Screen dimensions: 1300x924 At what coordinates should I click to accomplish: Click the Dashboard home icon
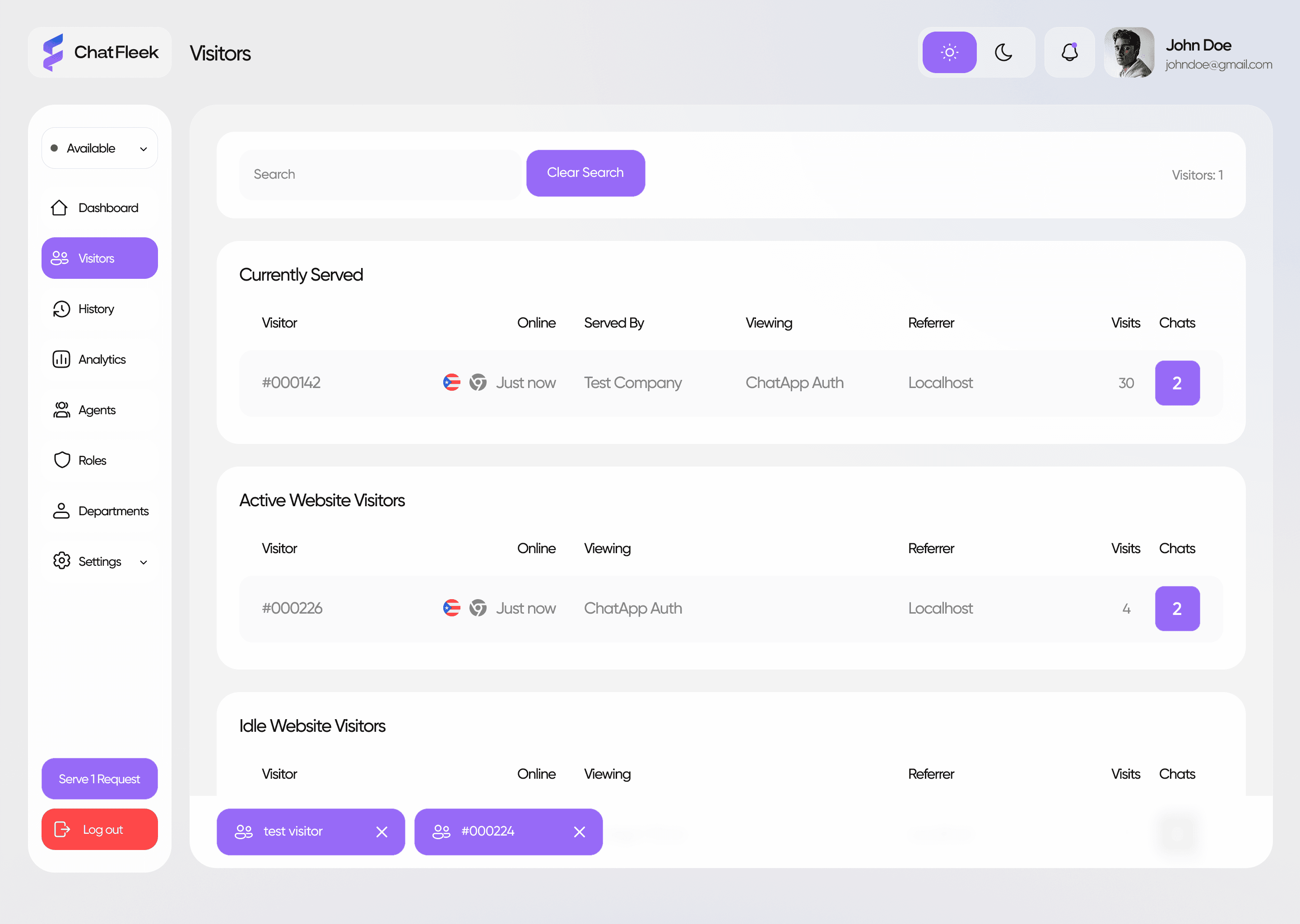[x=59, y=208]
